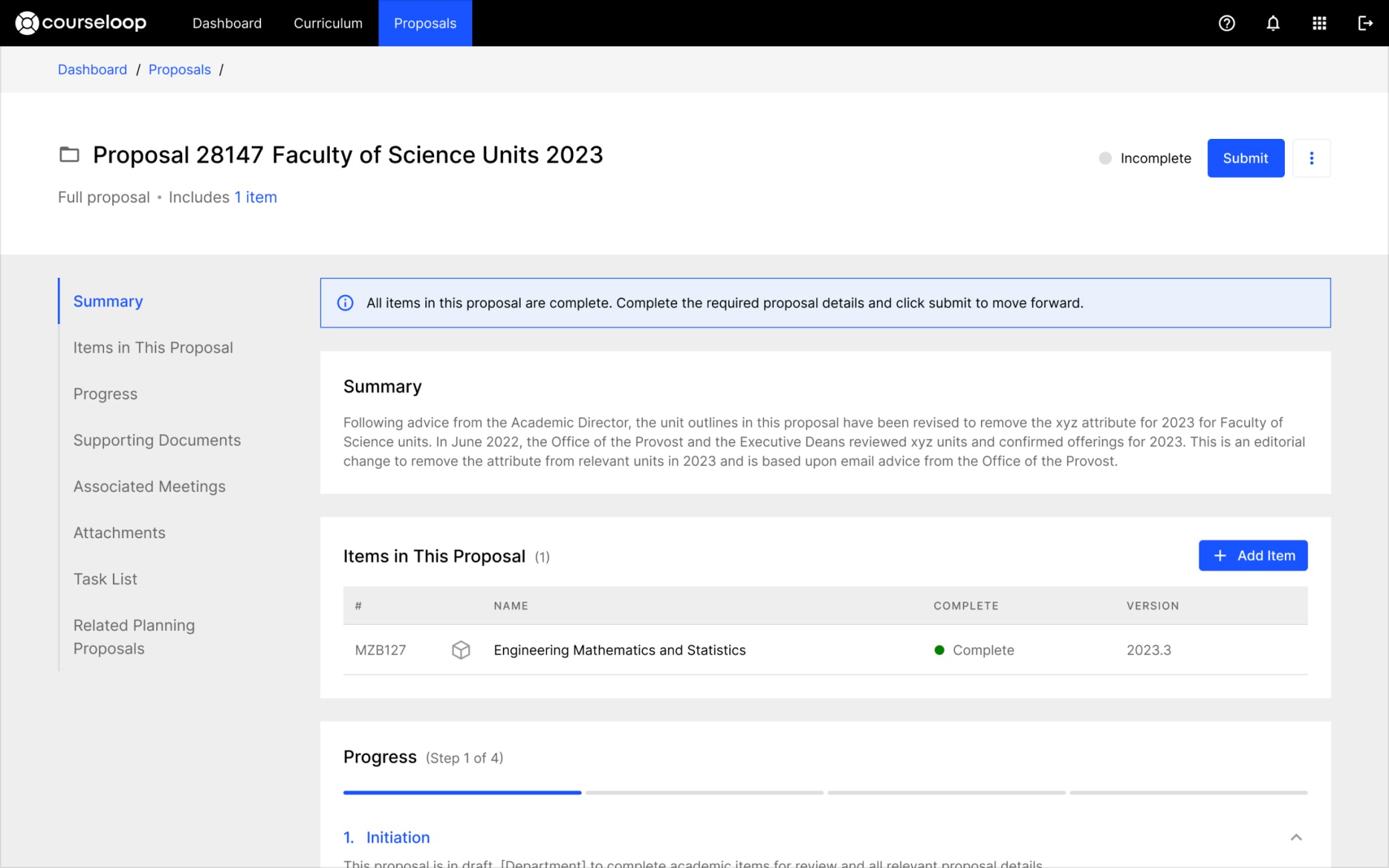This screenshot has width=1389, height=868.
Task: Select Supporting Documents in sidebar
Action: 157,440
